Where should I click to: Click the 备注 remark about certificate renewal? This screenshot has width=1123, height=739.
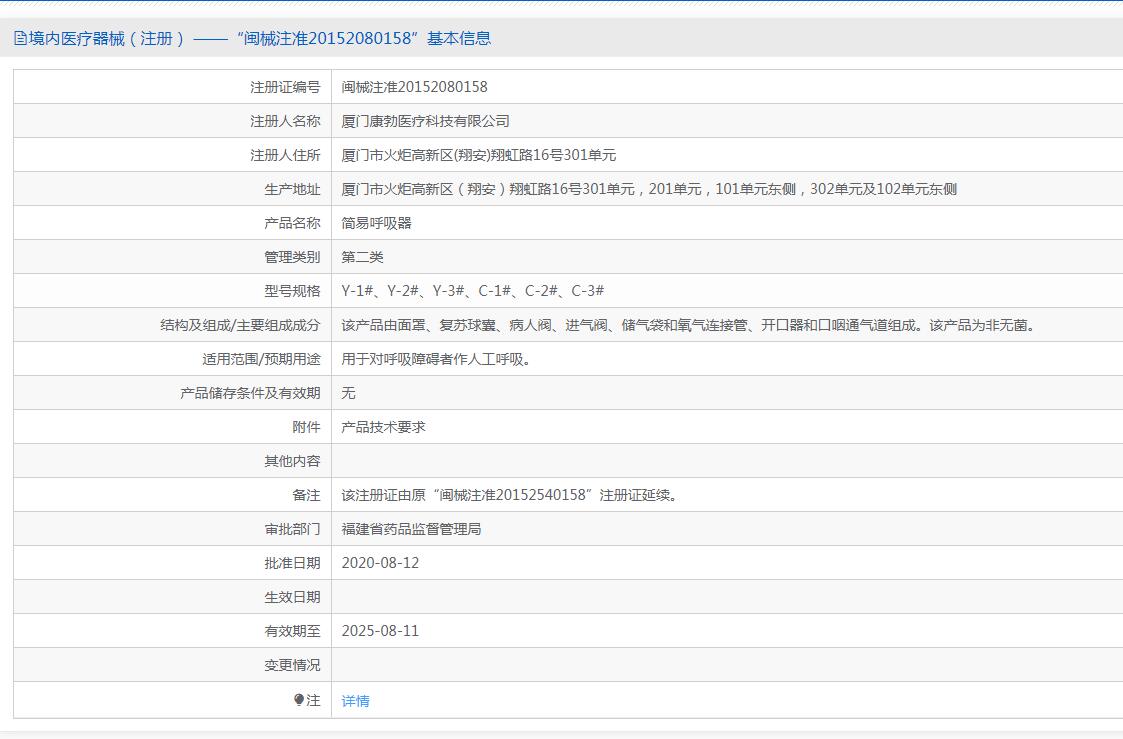point(509,495)
